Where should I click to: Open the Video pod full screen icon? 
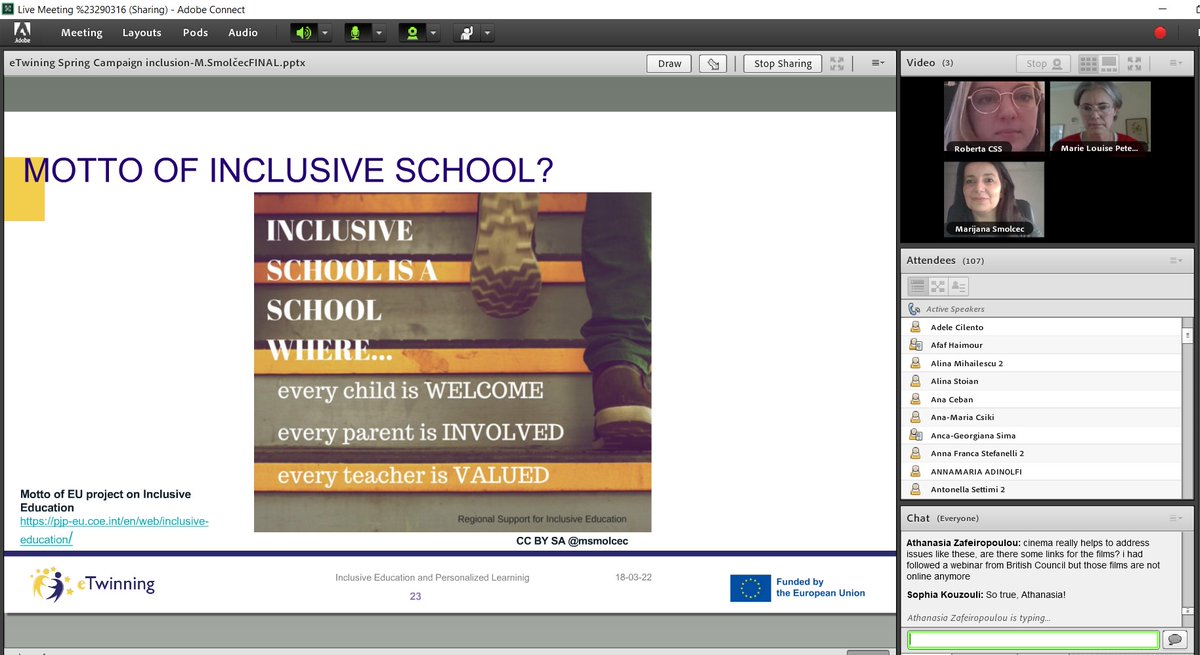[1134, 62]
